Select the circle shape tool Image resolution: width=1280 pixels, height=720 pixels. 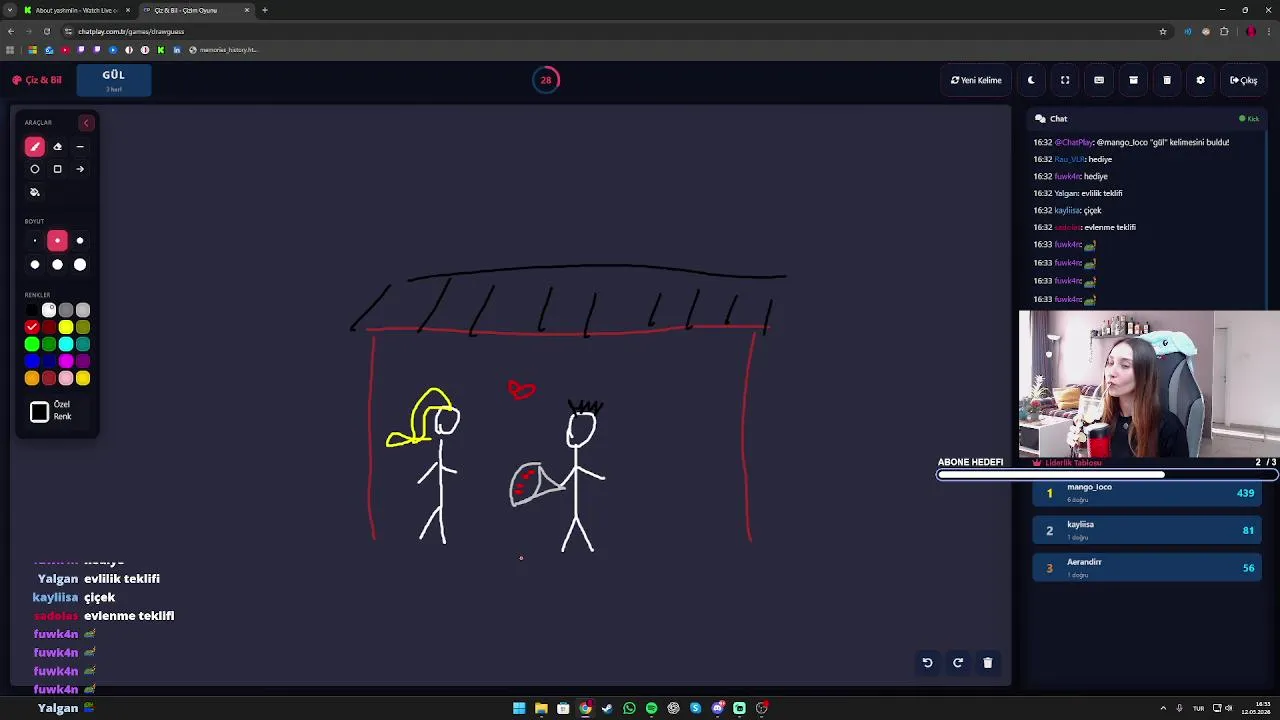35,169
